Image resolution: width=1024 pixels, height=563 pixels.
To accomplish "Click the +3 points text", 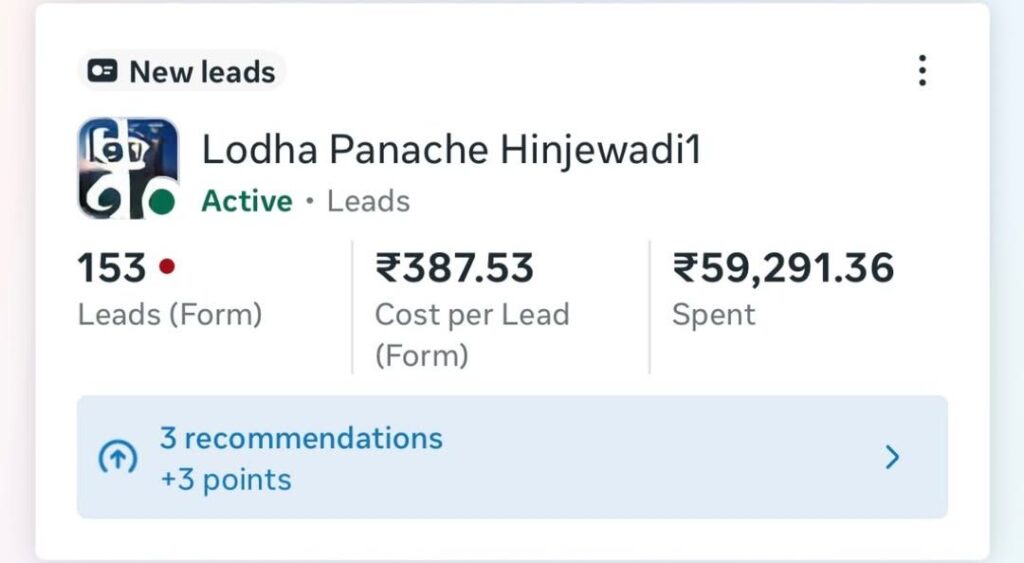I will (x=226, y=480).
